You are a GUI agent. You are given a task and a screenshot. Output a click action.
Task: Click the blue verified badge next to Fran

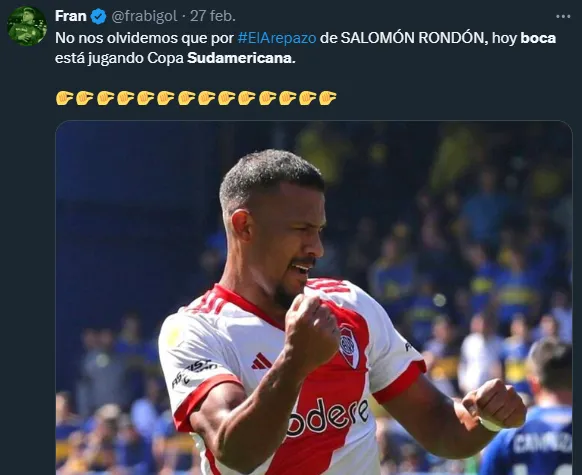pyautogui.click(x=98, y=16)
